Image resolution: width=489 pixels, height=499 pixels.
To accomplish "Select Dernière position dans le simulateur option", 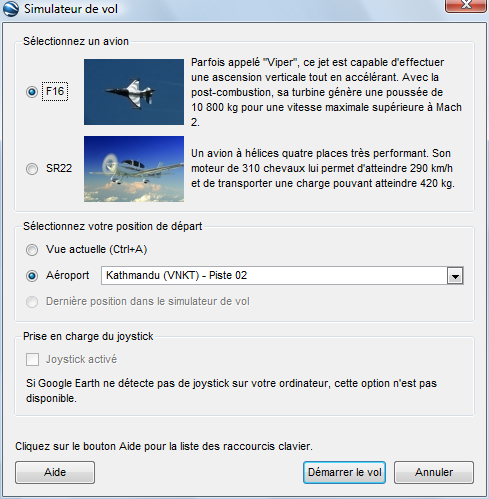I will [x=32, y=302].
